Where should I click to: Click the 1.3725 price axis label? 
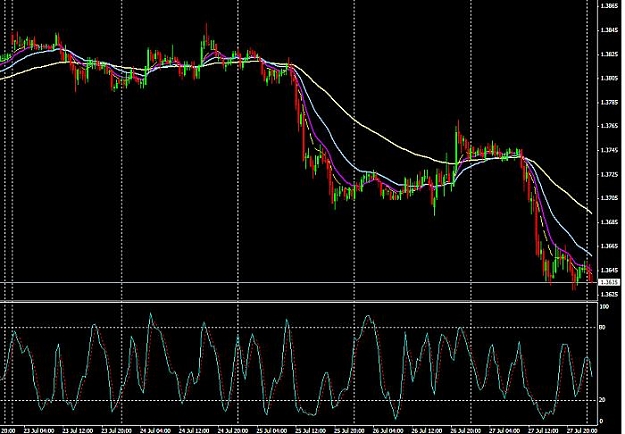[610, 175]
